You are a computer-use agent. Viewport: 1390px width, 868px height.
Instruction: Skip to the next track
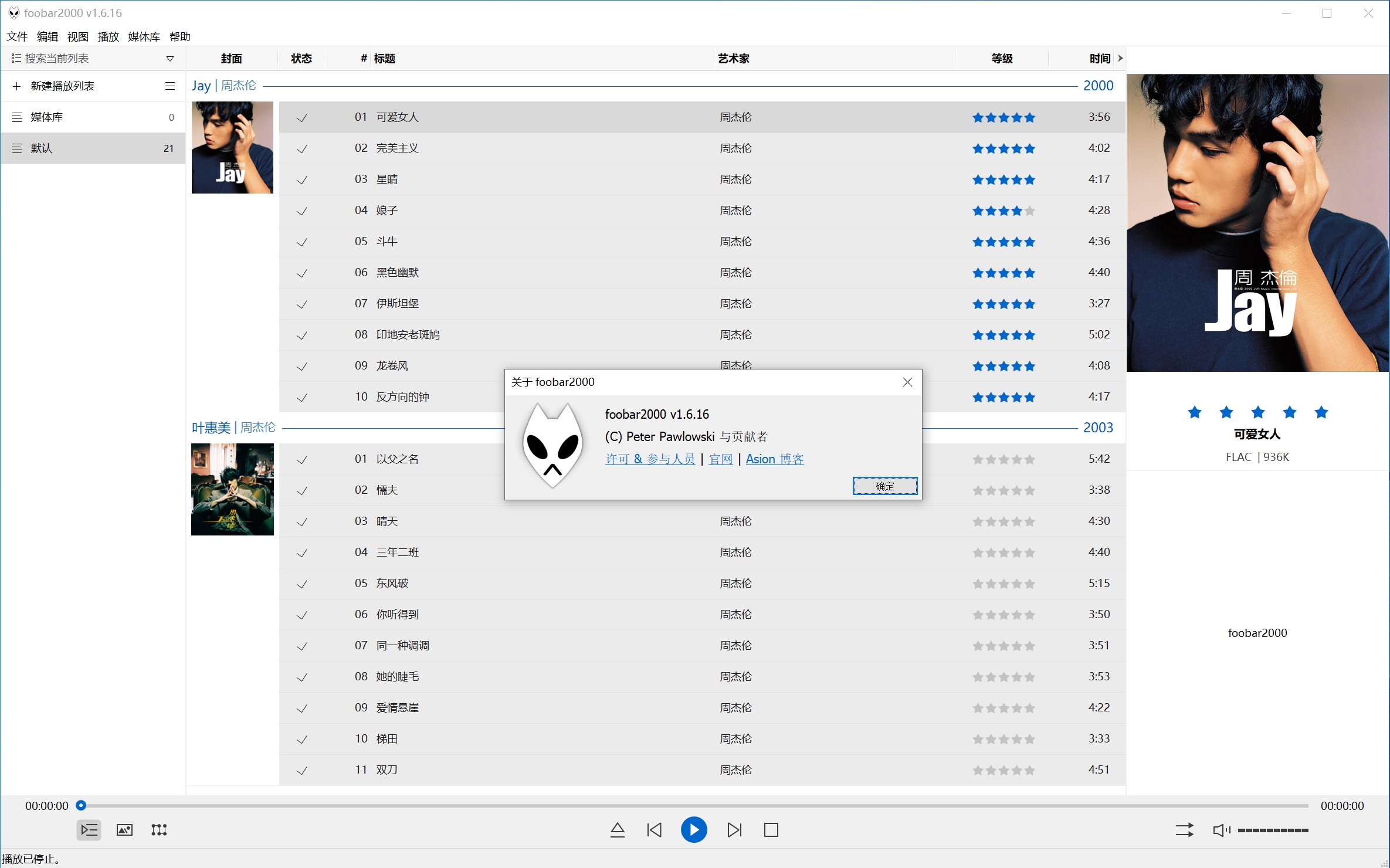coord(734,830)
